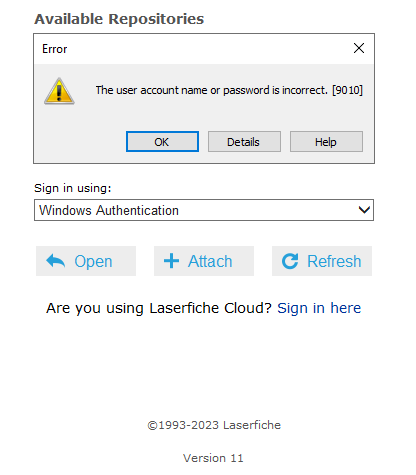Follow the Sign in here link
Viewport: 416px width, 475px height.
point(319,308)
